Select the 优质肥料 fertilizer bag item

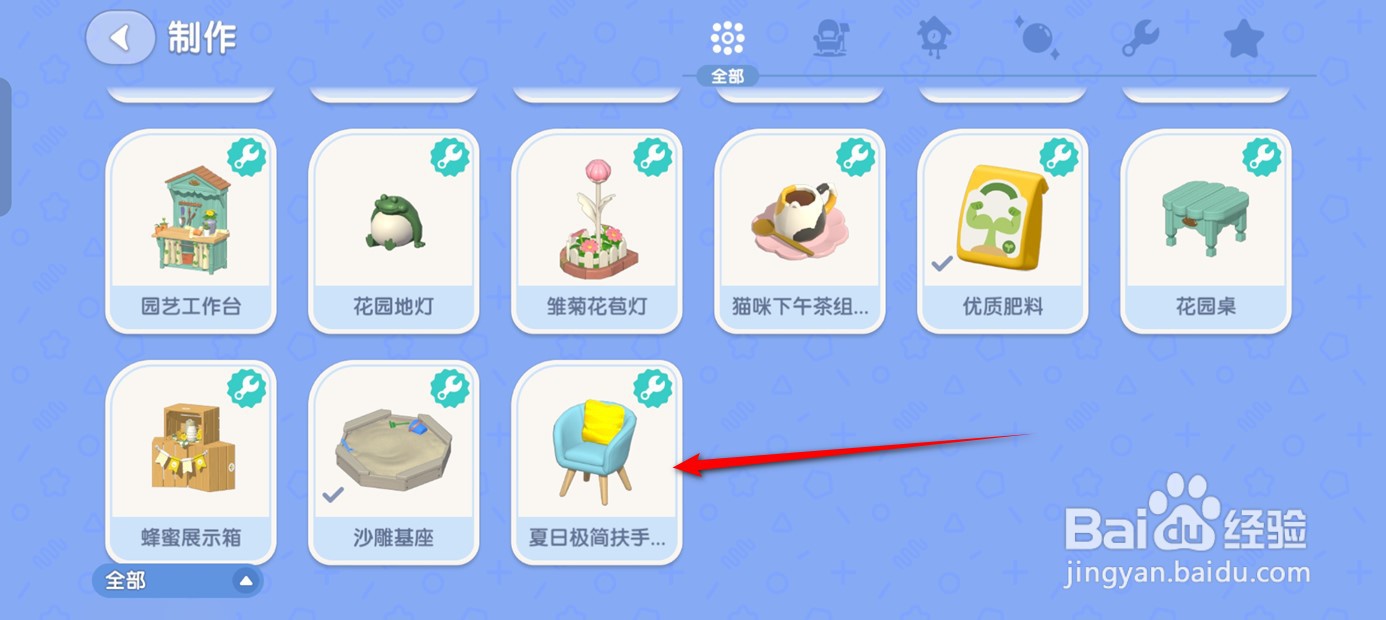pyautogui.click(x=1003, y=231)
